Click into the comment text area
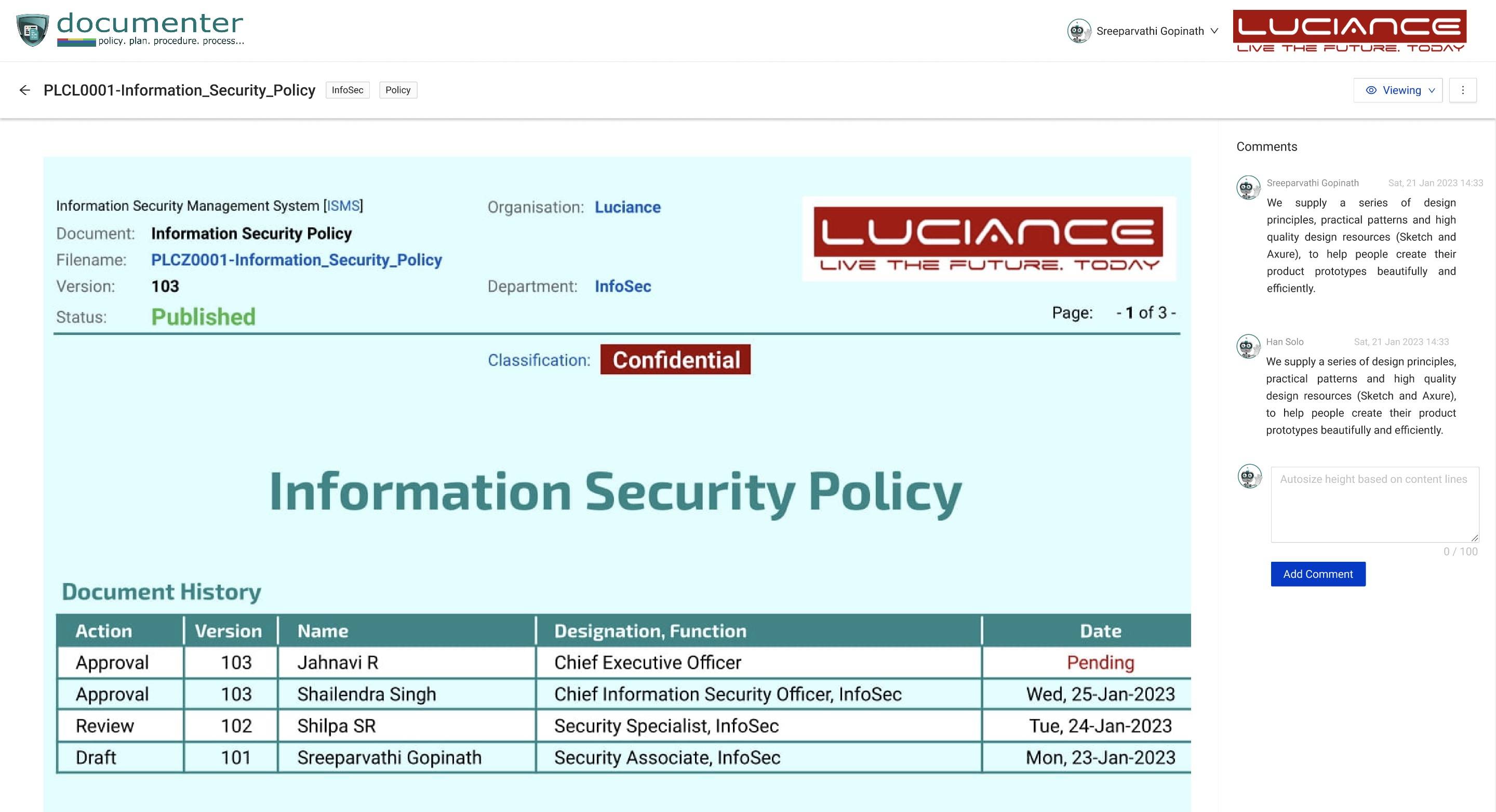This screenshot has height=812, width=1496. point(1374,504)
